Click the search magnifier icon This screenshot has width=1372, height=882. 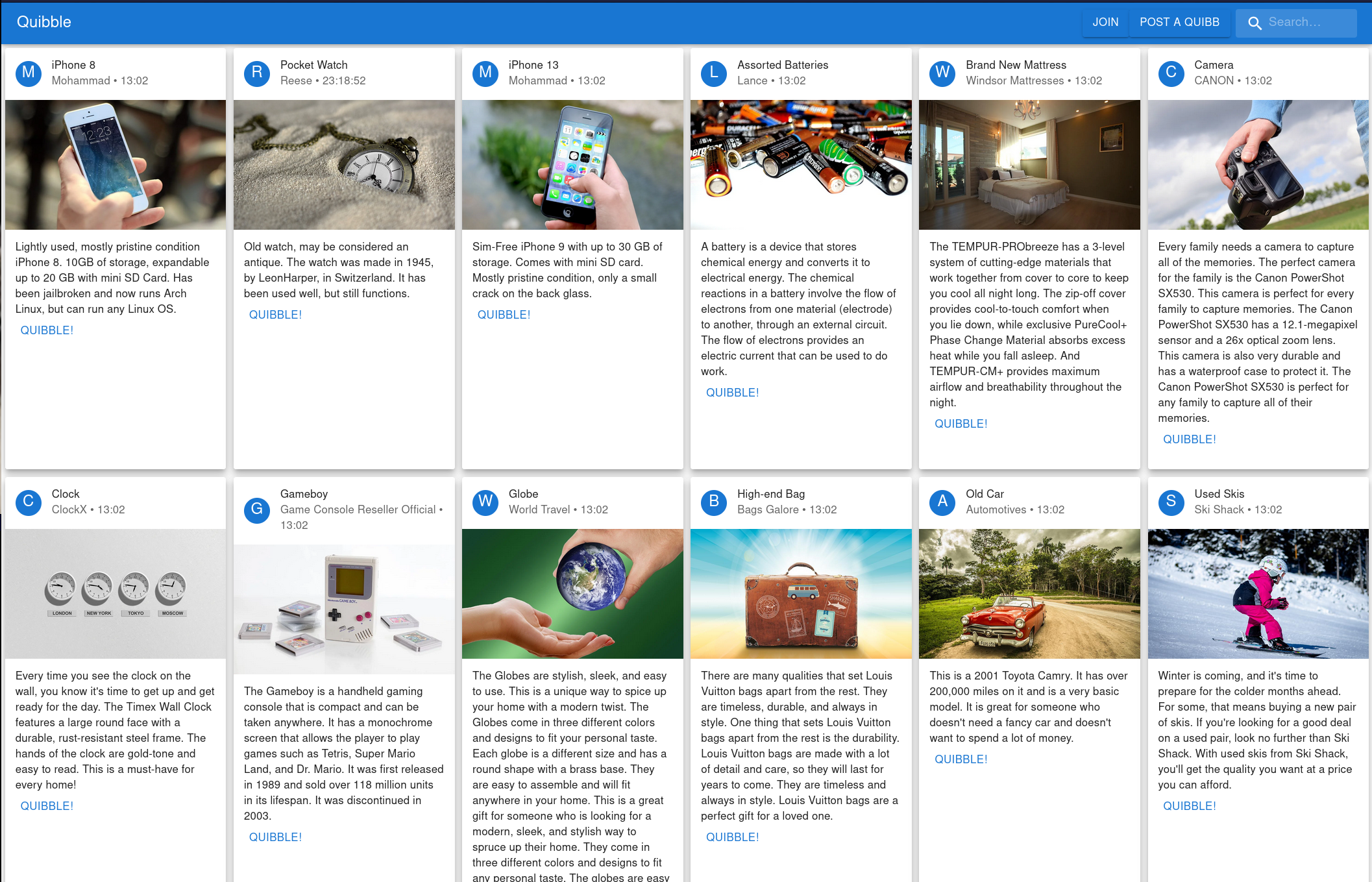point(1255,23)
